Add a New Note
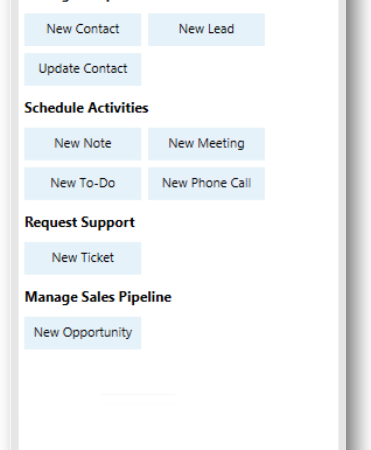The image size is (371, 450). point(83,144)
